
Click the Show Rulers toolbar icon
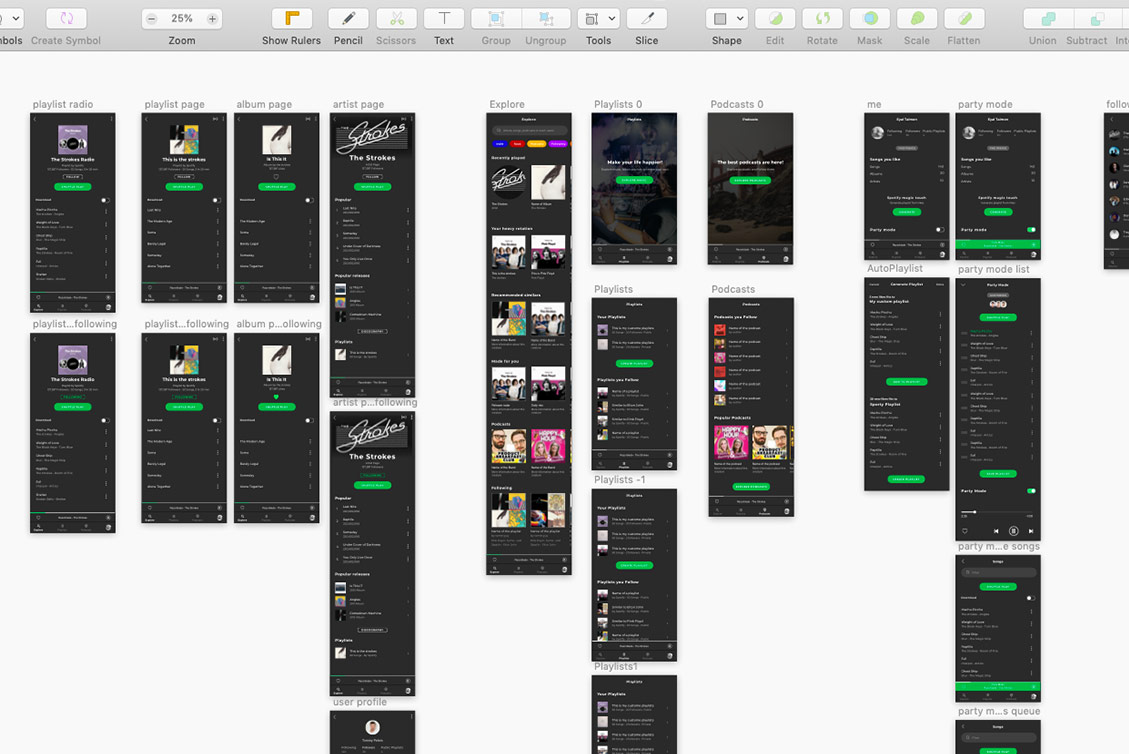click(x=291, y=19)
